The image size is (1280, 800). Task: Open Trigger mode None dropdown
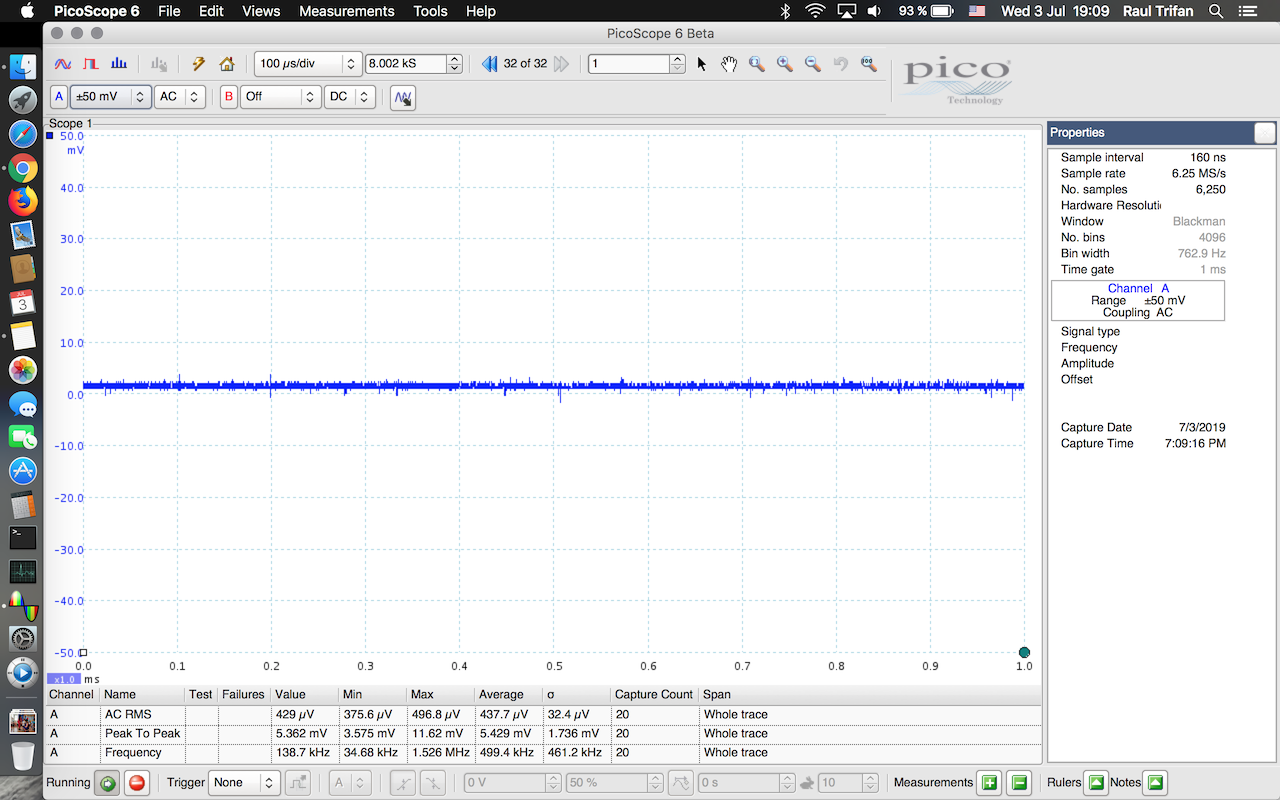244,783
